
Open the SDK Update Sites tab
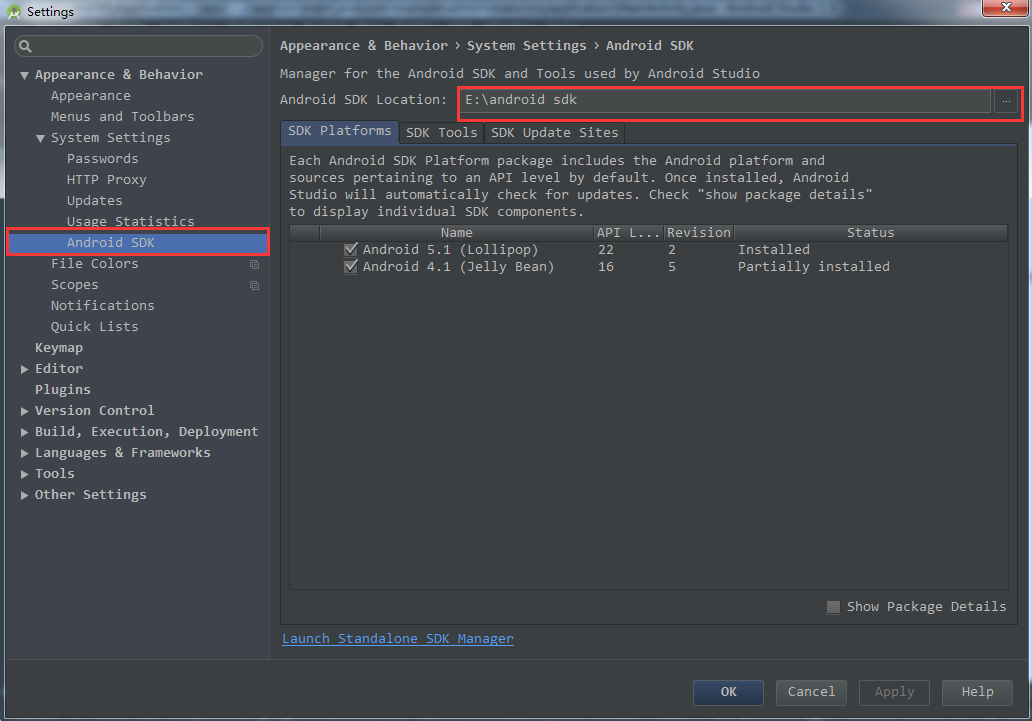click(x=555, y=133)
